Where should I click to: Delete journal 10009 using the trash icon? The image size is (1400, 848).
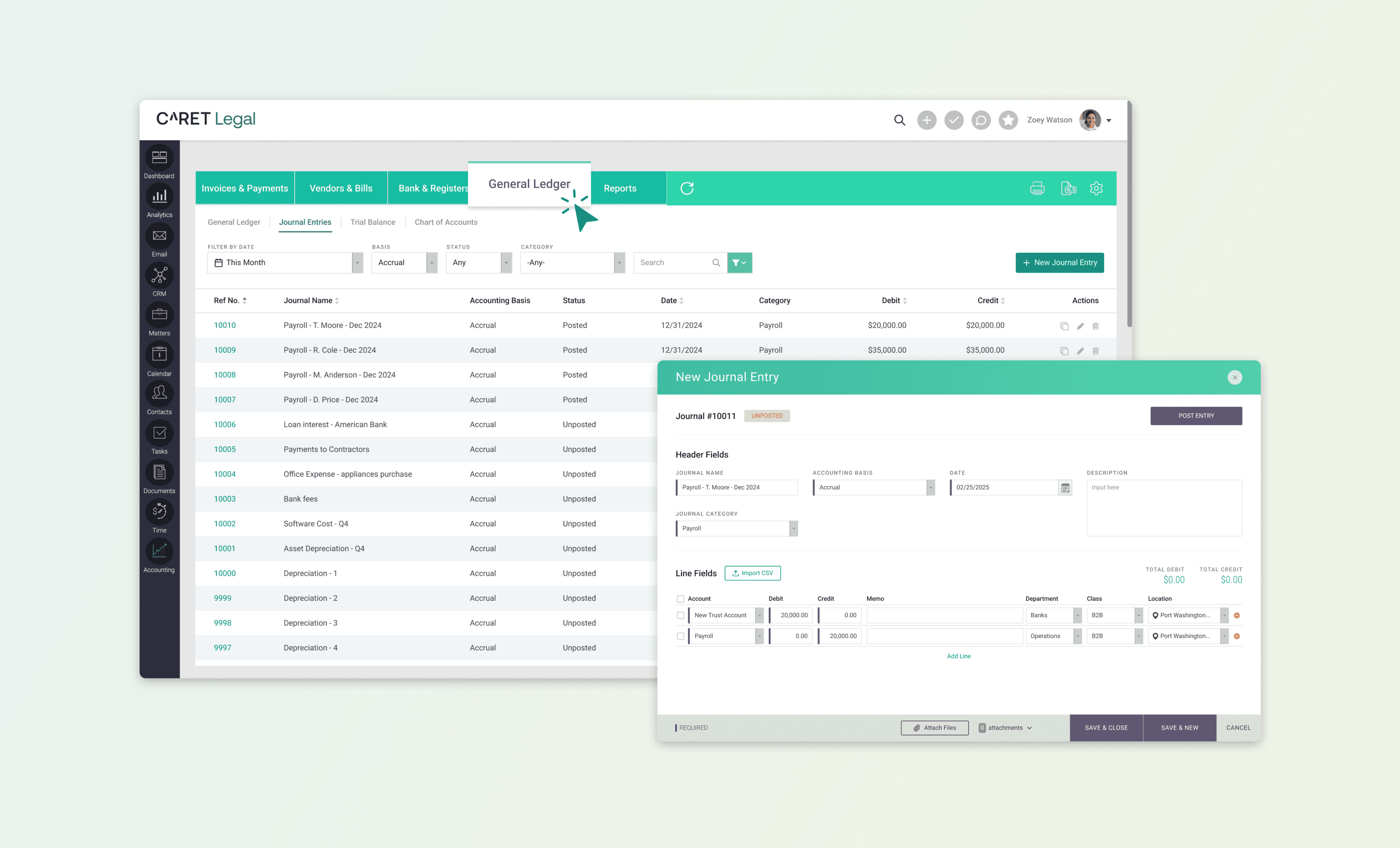tap(1096, 351)
